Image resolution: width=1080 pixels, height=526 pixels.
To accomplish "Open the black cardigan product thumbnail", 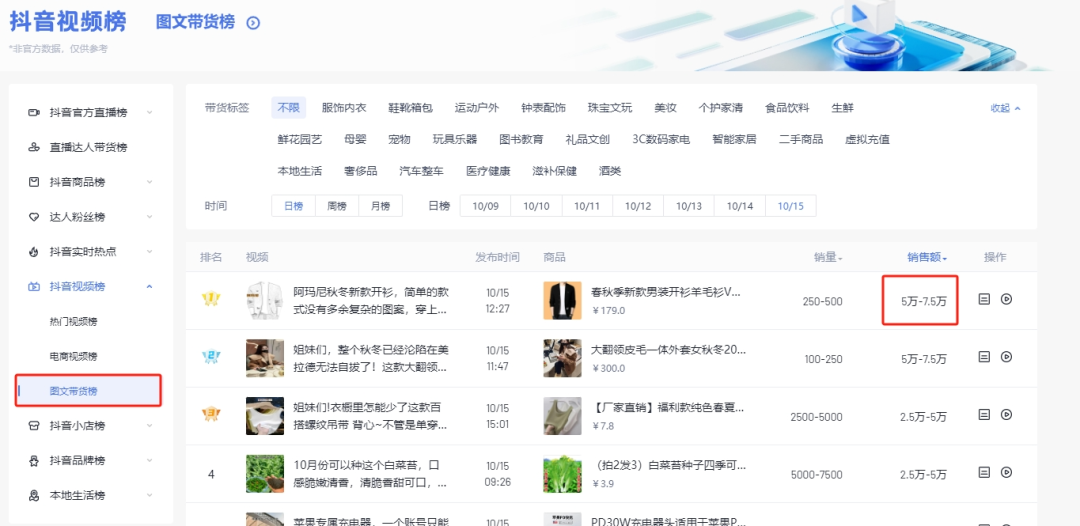I will coord(562,299).
